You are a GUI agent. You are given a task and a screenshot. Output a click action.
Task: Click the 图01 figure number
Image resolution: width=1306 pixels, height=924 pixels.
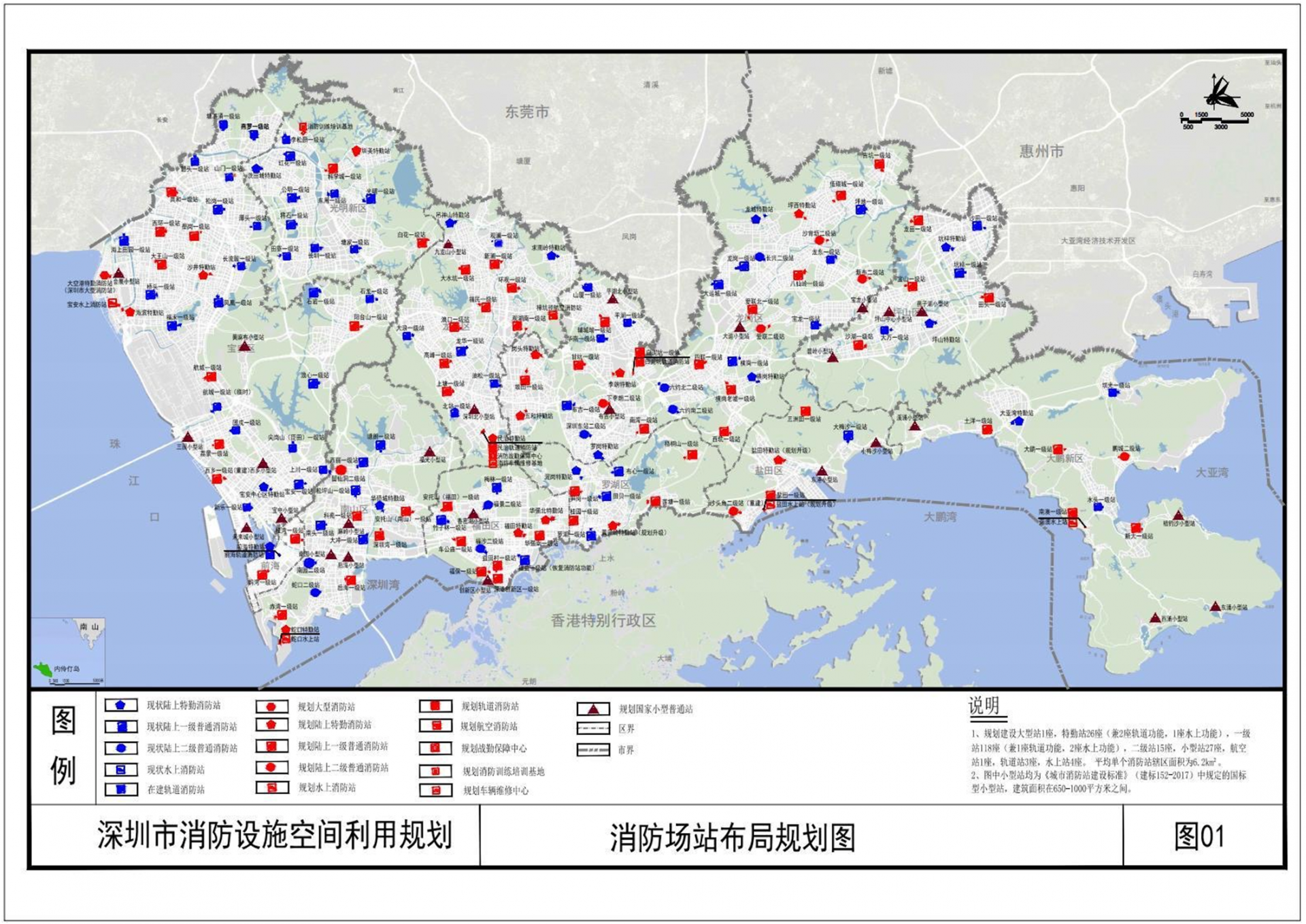pos(1199,836)
